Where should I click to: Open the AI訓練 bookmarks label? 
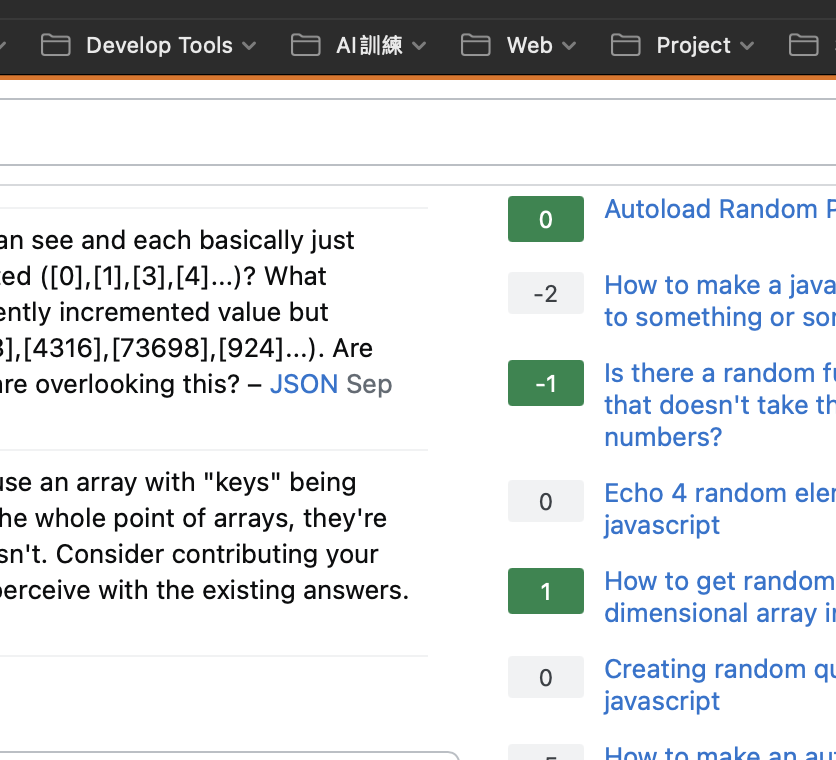pyautogui.click(x=369, y=45)
